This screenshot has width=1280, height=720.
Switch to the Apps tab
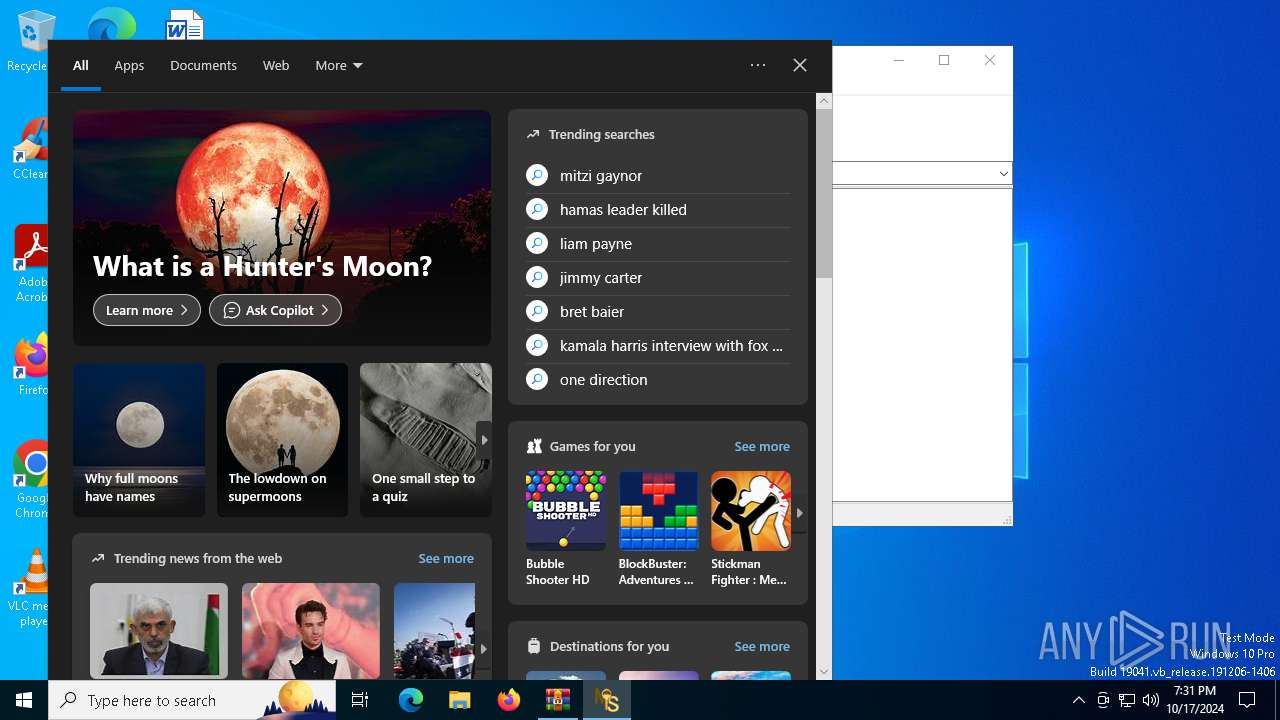[x=129, y=65]
